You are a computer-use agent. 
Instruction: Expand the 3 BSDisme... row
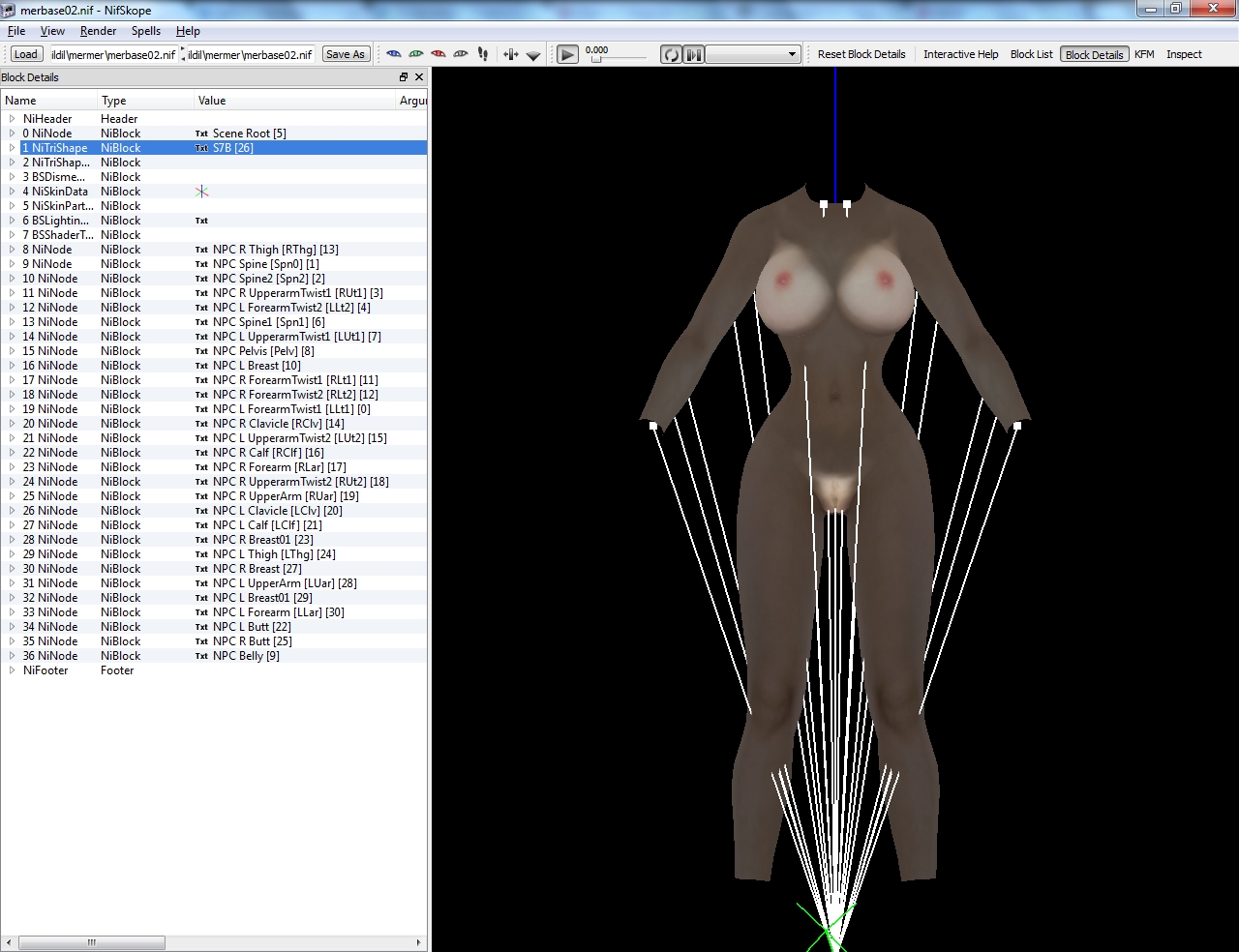pyautogui.click(x=12, y=177)
